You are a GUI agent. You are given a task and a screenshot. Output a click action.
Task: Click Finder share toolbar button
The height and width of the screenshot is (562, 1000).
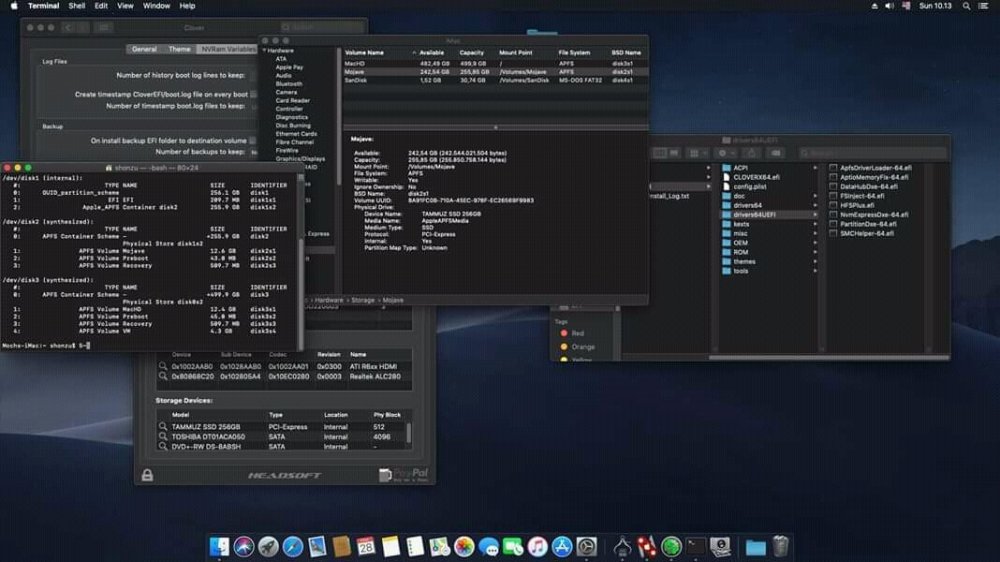point(751,153)
